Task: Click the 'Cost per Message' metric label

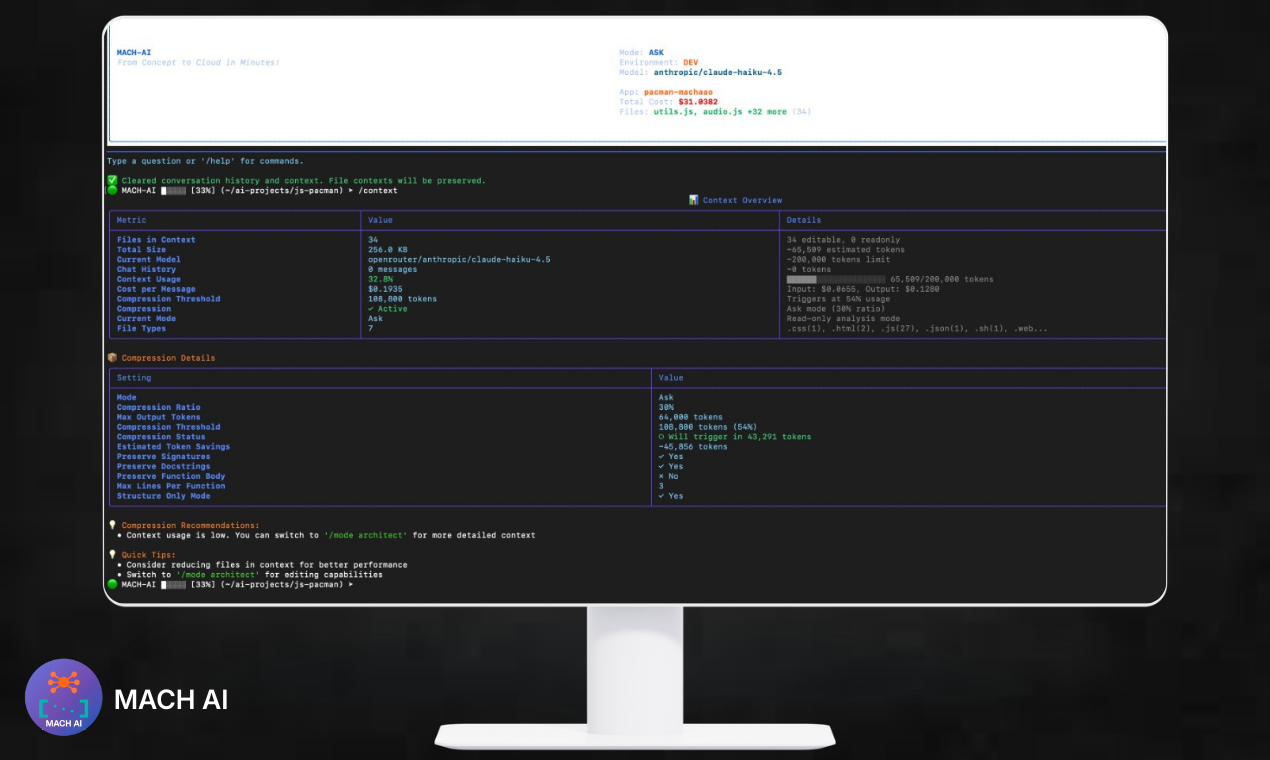Action: 156,289
